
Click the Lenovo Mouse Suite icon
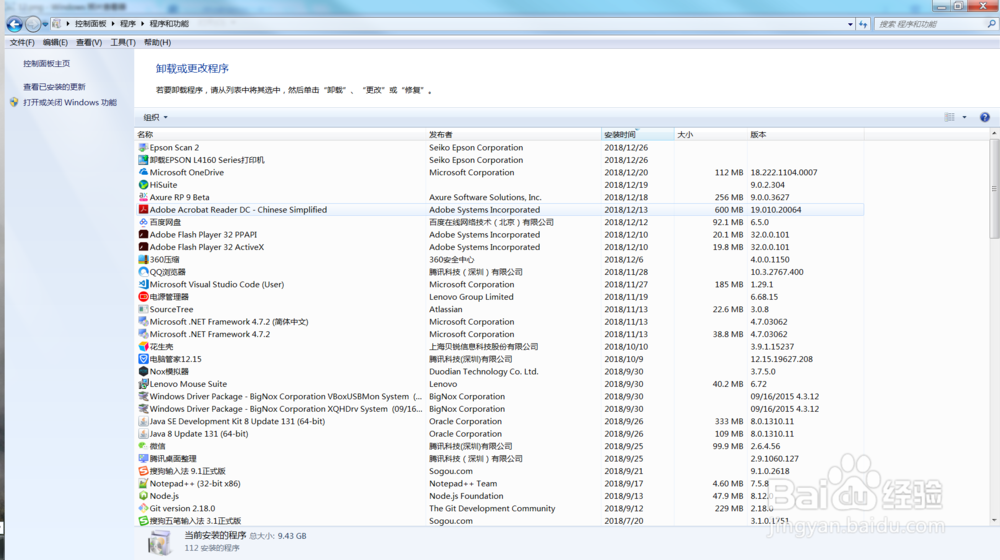[x=143, y=384]
